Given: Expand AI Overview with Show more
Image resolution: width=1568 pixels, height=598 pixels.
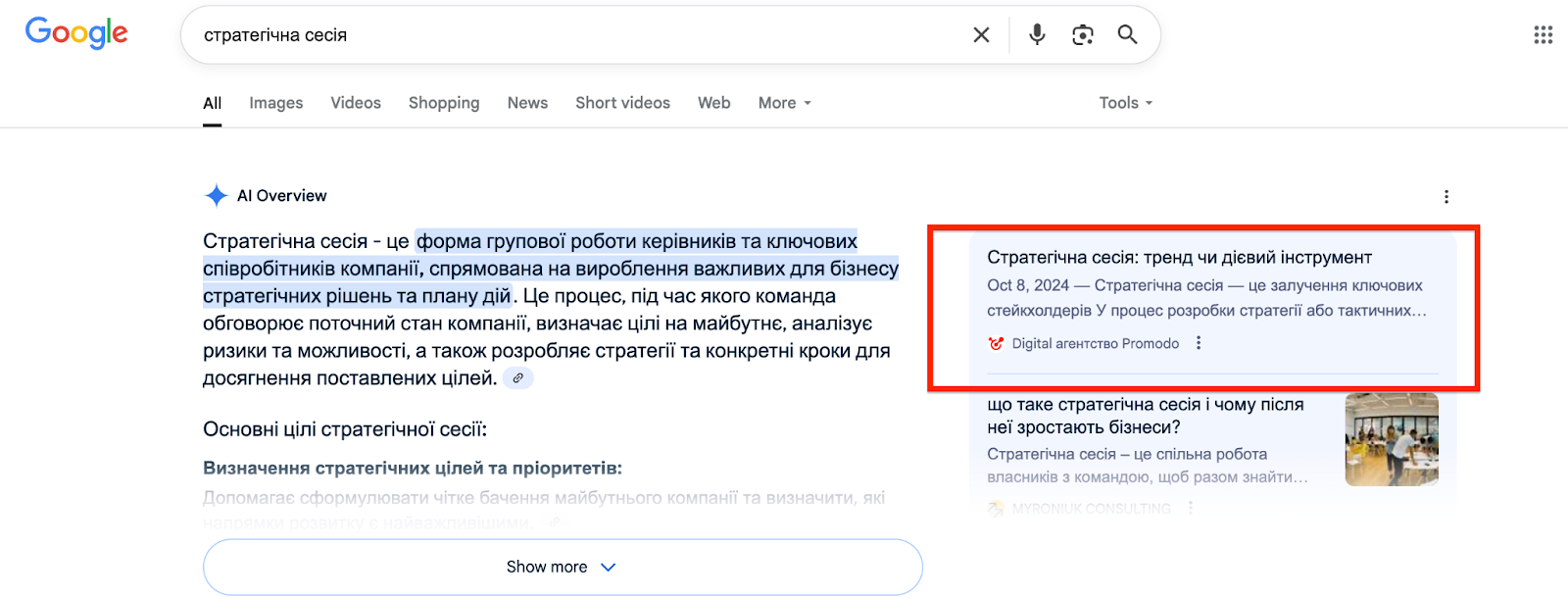Looking at the screenshot, I should pos(563,567).
